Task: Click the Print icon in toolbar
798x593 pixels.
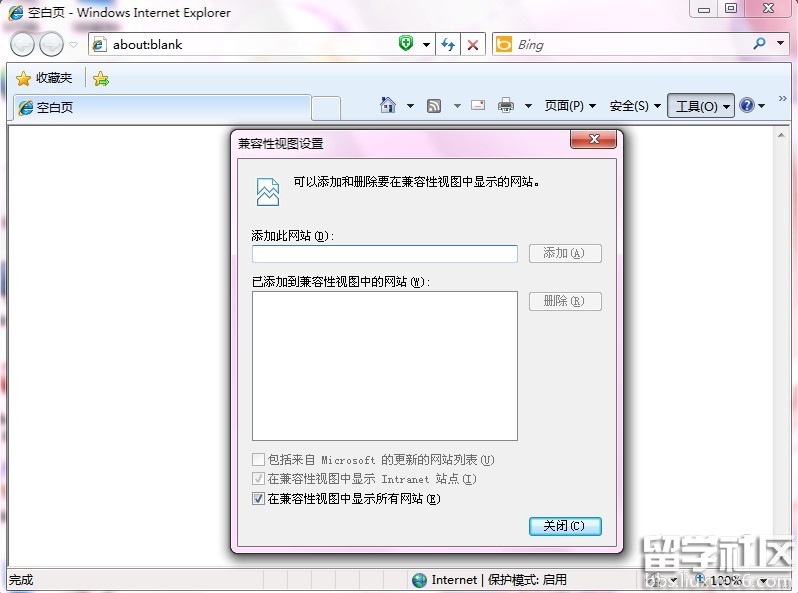Action: (x=506, y=106)
